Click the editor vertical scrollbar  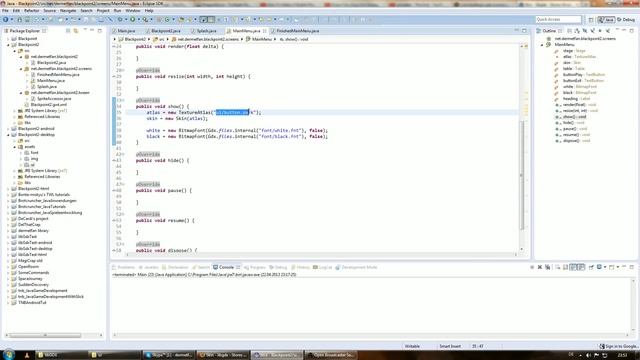click(x=521, y=176)
